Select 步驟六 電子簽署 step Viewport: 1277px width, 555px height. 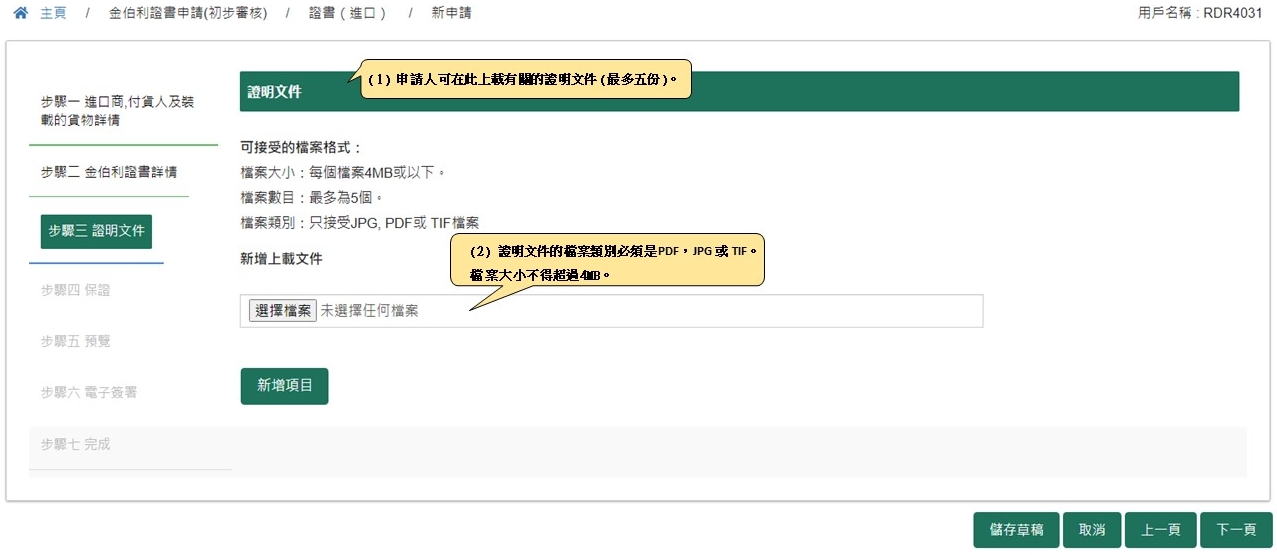[88, 392]
